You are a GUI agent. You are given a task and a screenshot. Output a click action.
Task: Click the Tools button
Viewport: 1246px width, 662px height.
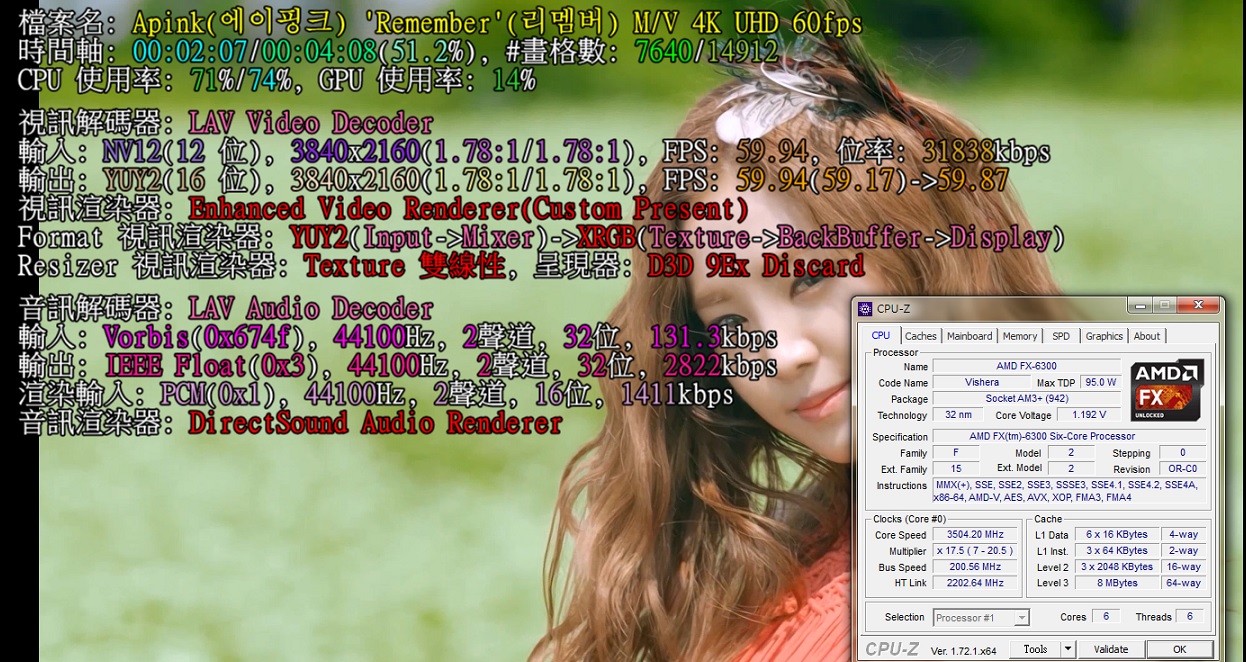pos(1035,649)
